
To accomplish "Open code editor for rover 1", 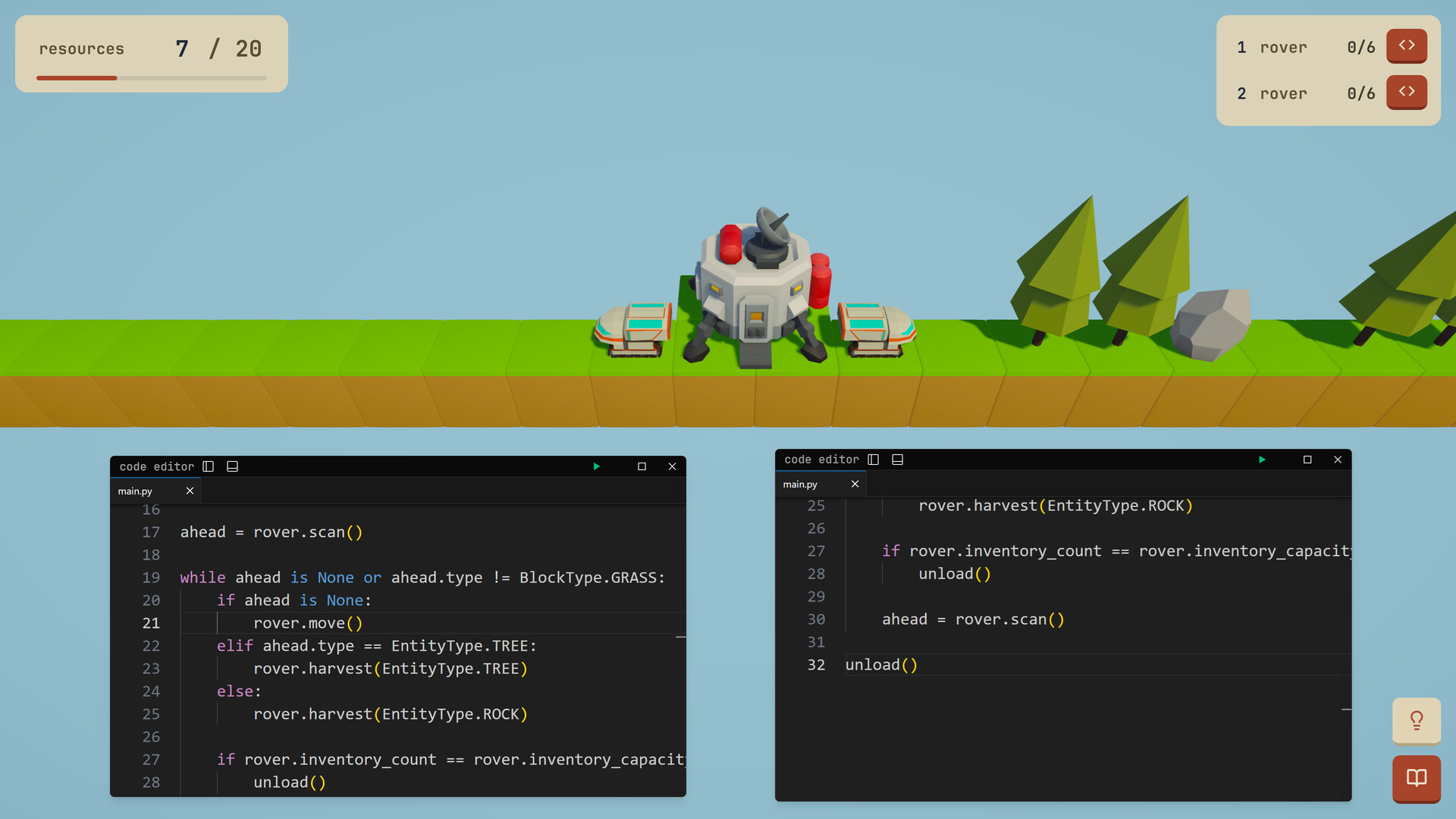I will (x=1407, y=45).
